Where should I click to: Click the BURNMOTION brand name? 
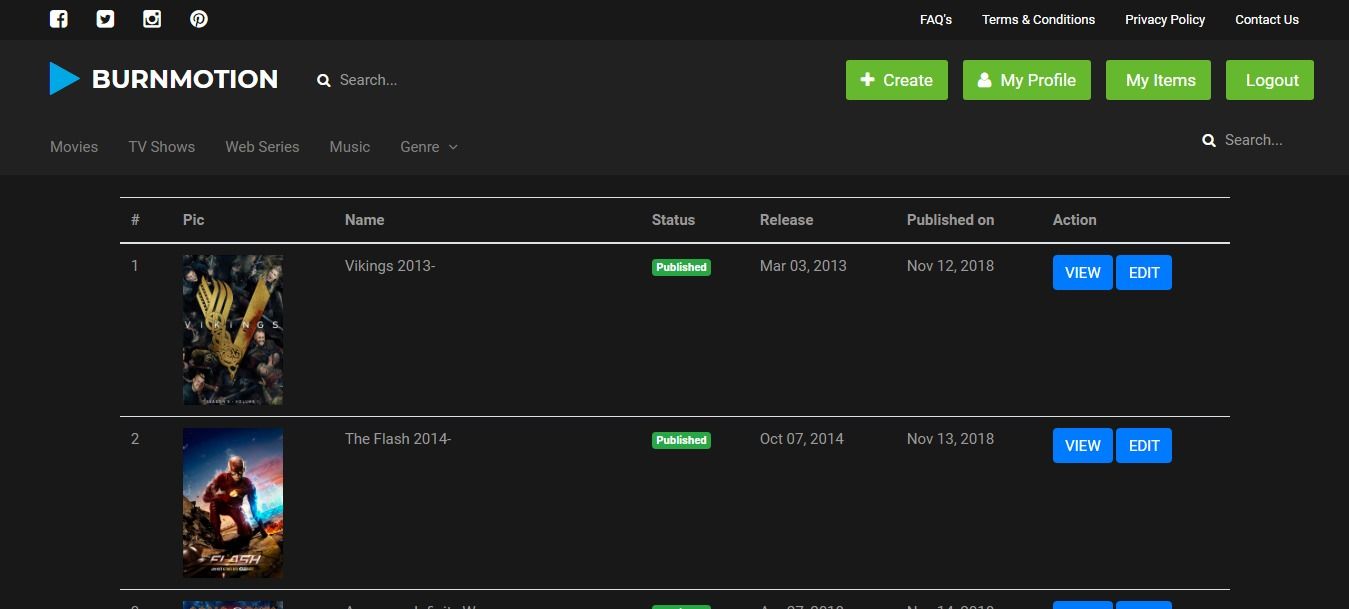pyautogui.click(x=185, y=79)
